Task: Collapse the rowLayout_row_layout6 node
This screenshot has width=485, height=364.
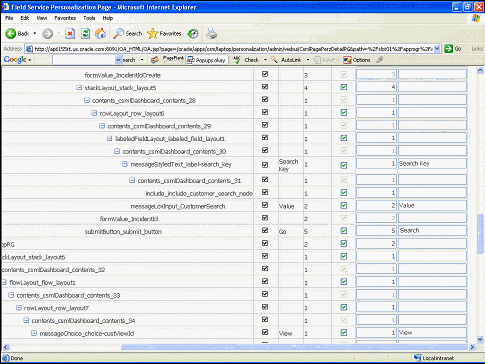Action: pyautogui.click(x=94, y=113)
